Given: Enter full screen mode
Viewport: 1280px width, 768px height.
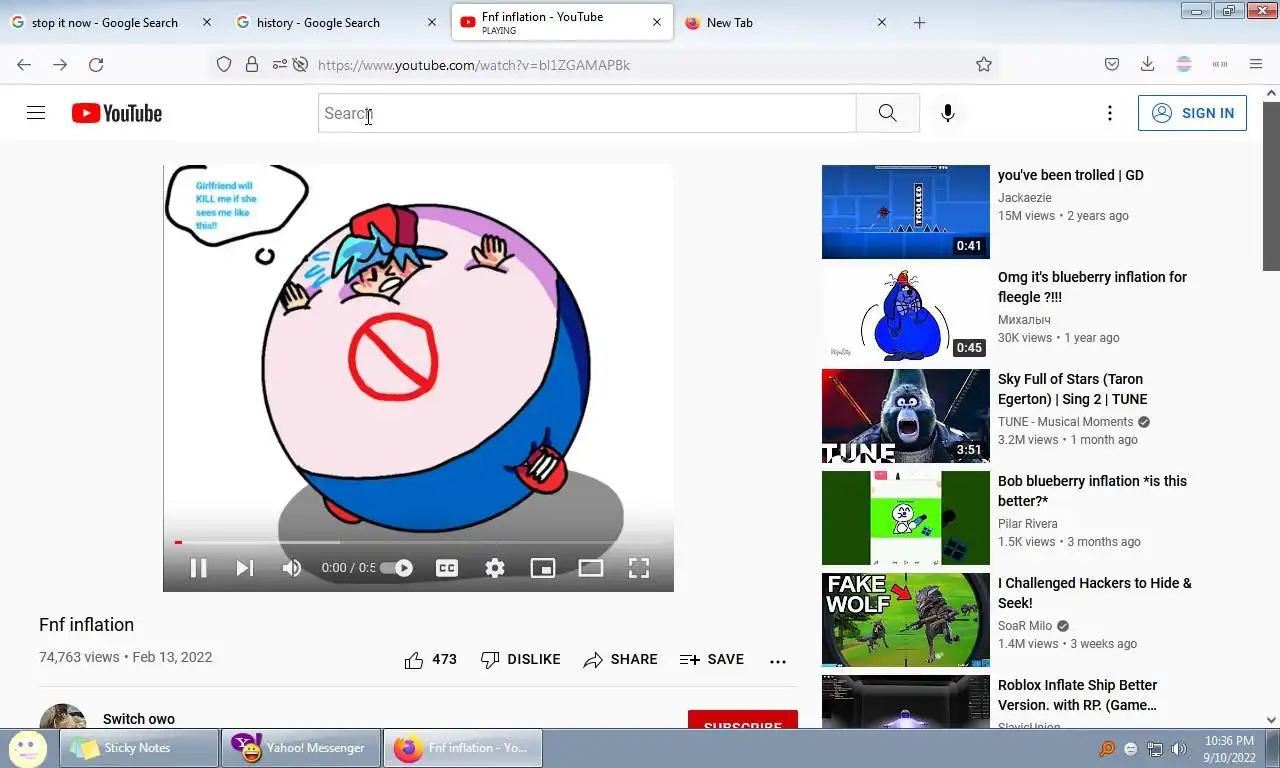Looking at the screenshot, I should (639, 568).
